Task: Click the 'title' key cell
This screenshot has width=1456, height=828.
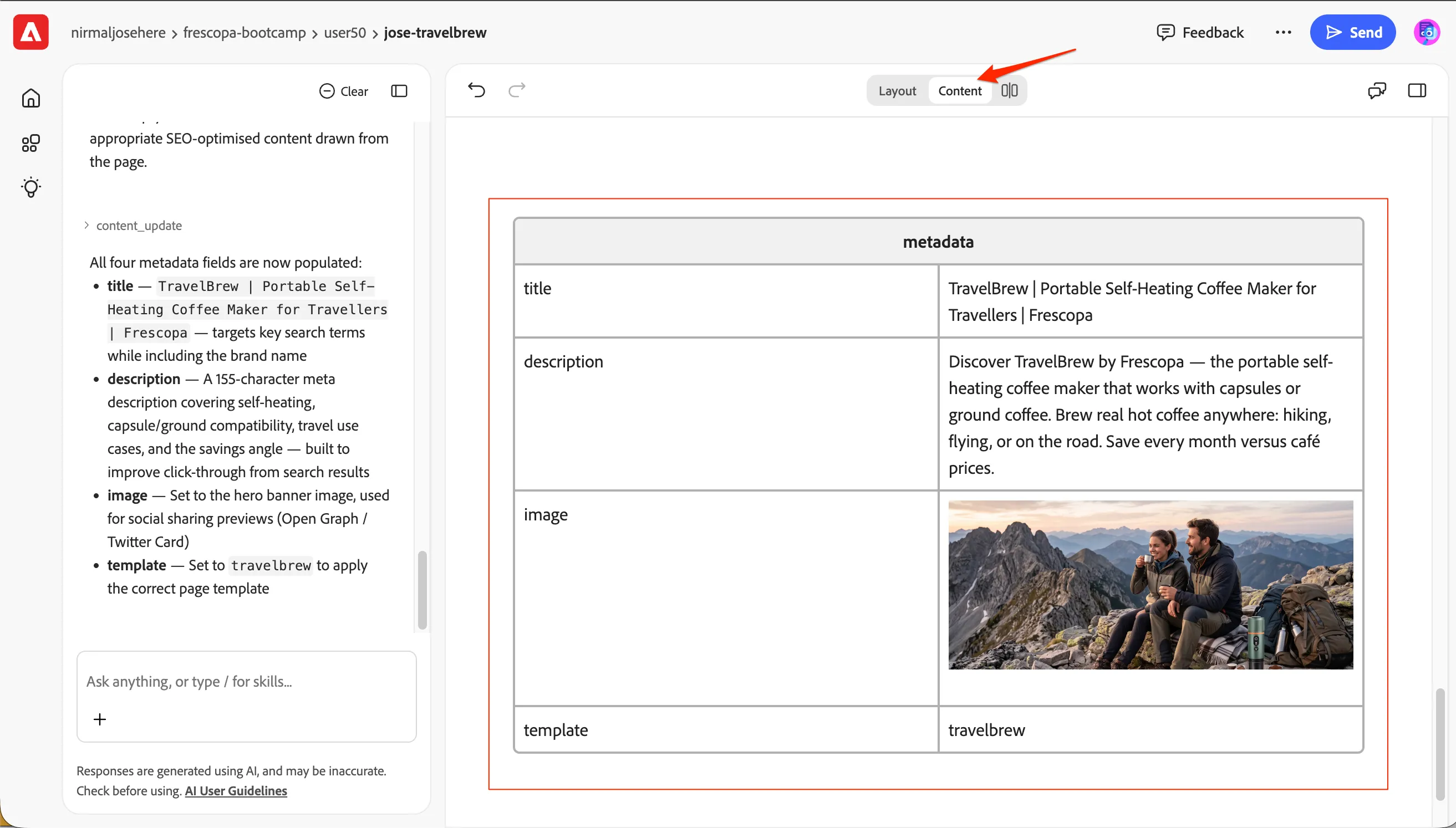Action: 726,301
